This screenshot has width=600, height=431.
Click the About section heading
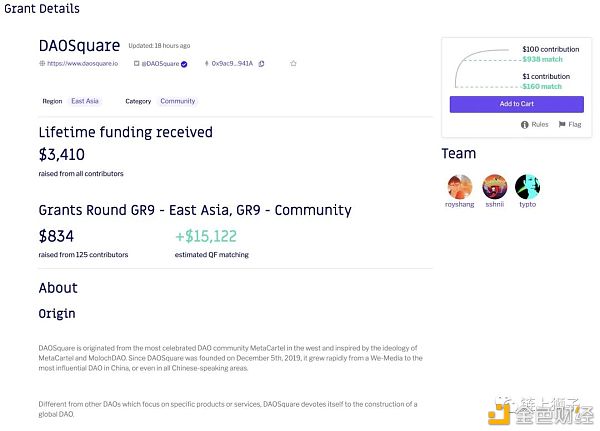tap(58, 288)
